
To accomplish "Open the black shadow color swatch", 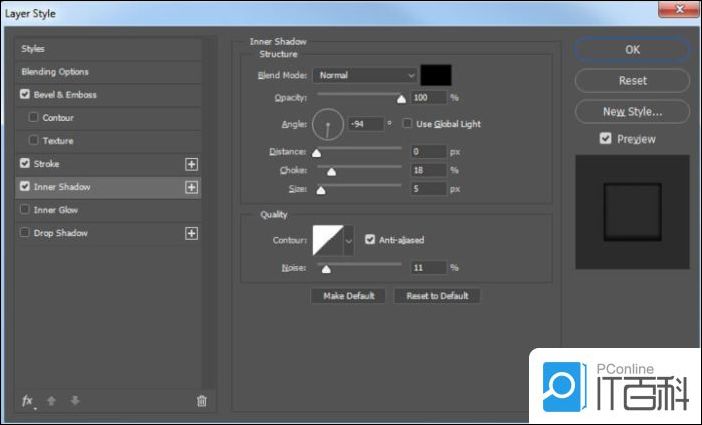I will (x=436, y=75).
